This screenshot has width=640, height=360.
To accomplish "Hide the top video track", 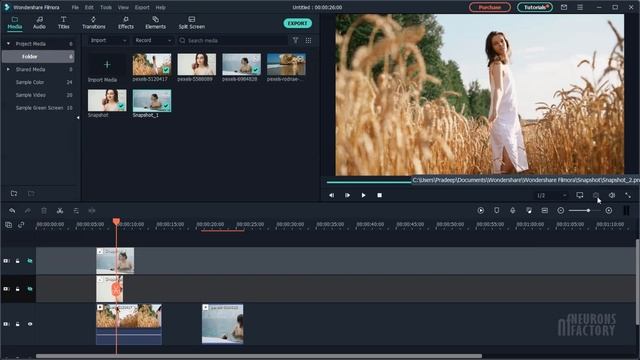I will (30, 261).
